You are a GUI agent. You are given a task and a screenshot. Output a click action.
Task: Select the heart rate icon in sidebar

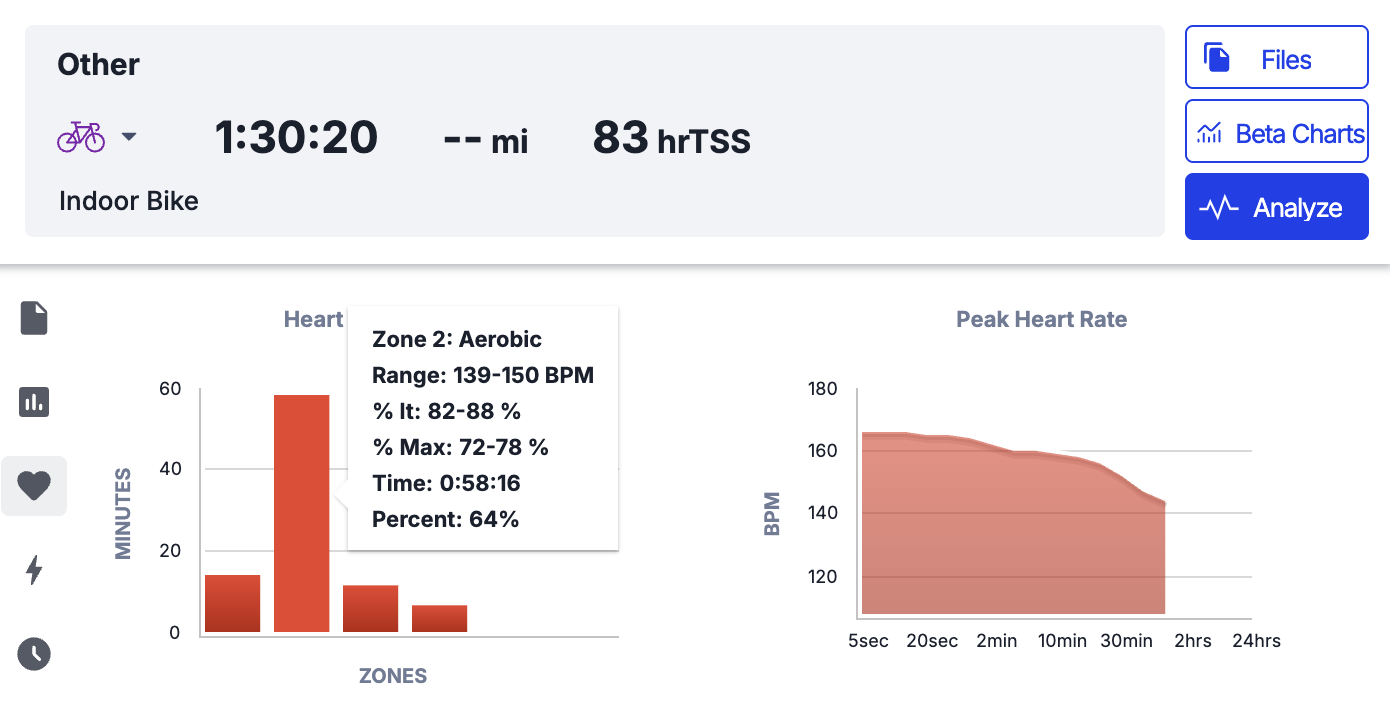pyautogui.click(x=34, y=486)
